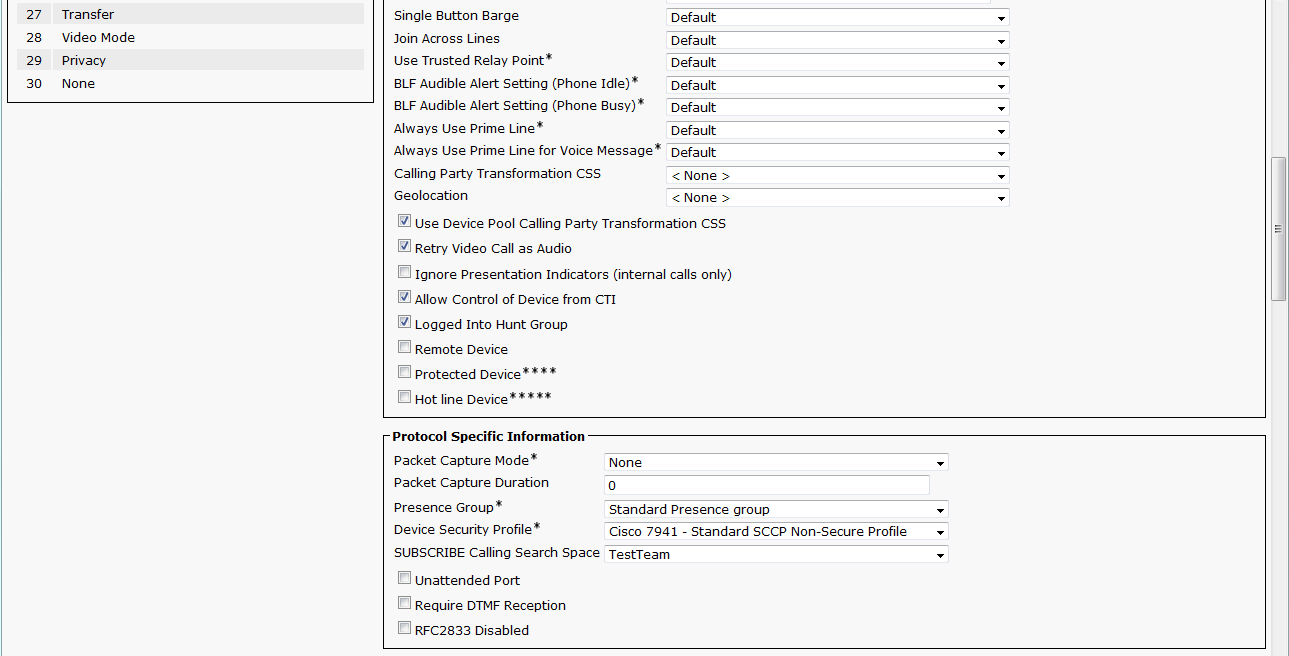Check the Unattended Port box
This screenshot has width=1289, height=656.
click(405, 578)
